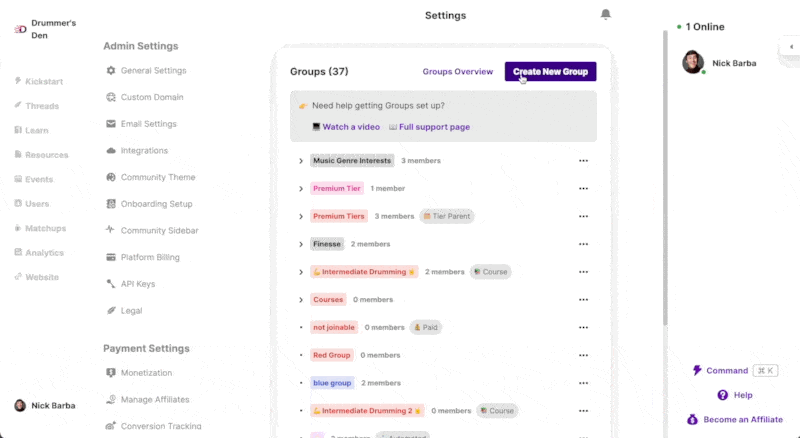Click the settings panel vertical scrollbar
Viewport: 800px width, 438px height.
click(665, 177)
